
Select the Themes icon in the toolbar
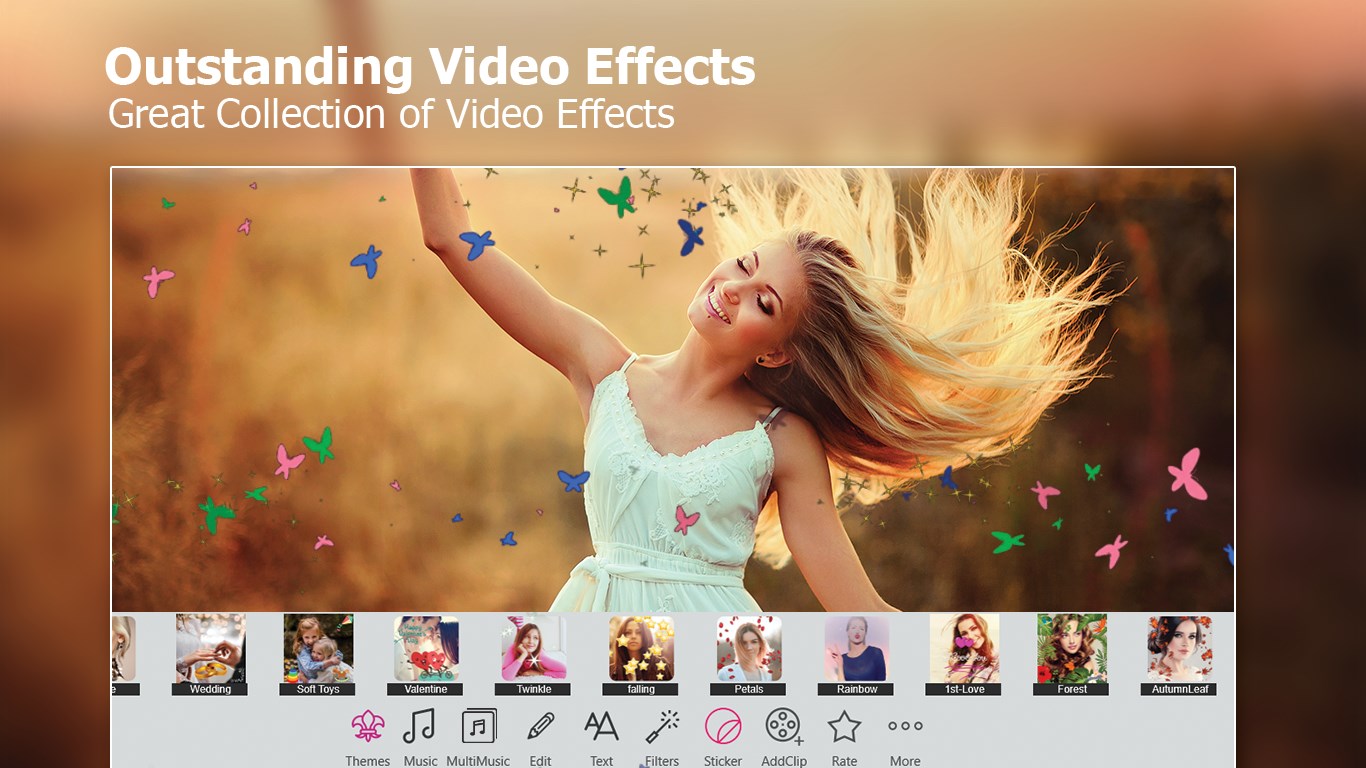pyautogui.click(x=367, y=727)
